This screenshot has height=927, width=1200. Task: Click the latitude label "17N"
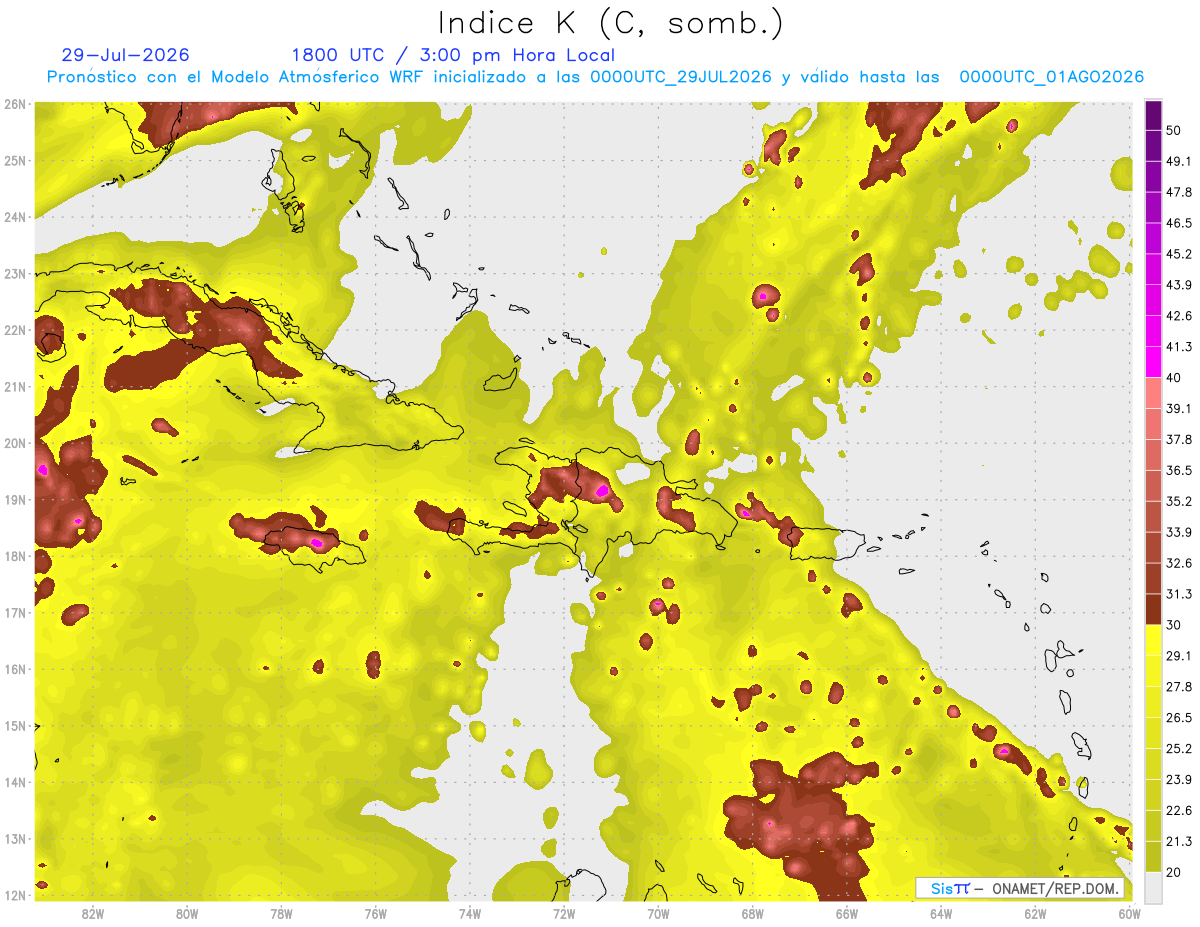tap(14, 612)
